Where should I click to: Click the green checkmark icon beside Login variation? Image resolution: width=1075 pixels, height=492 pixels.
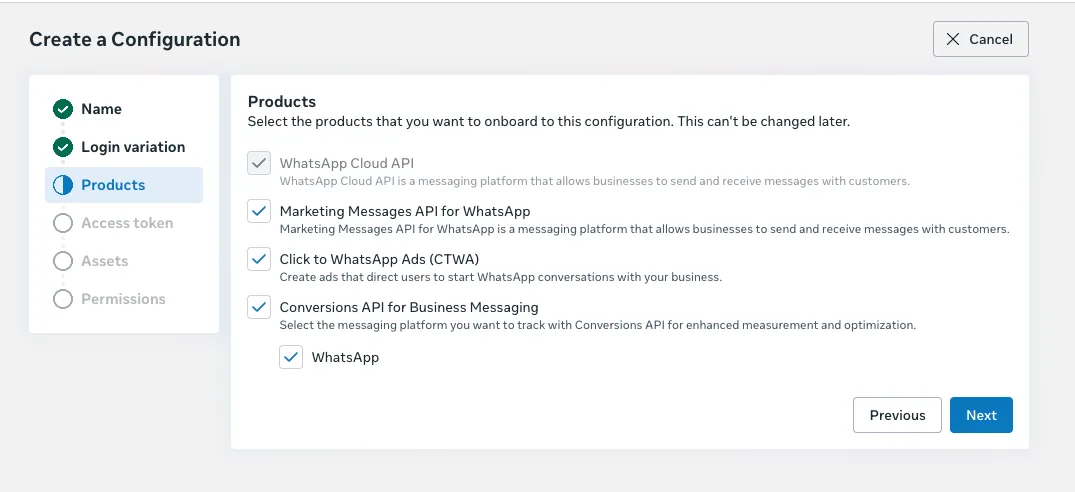(x=63, y=147)
